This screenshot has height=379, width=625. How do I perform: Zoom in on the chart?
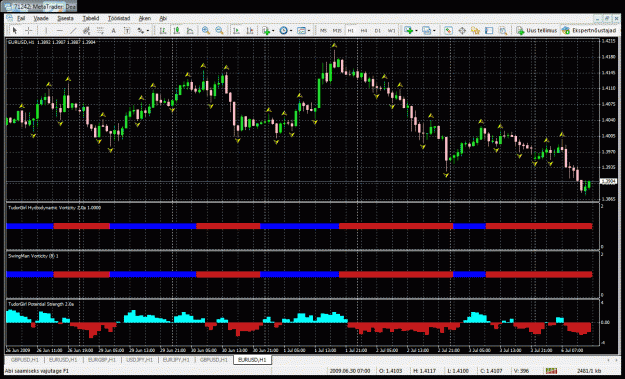click(x=206, y=30)
